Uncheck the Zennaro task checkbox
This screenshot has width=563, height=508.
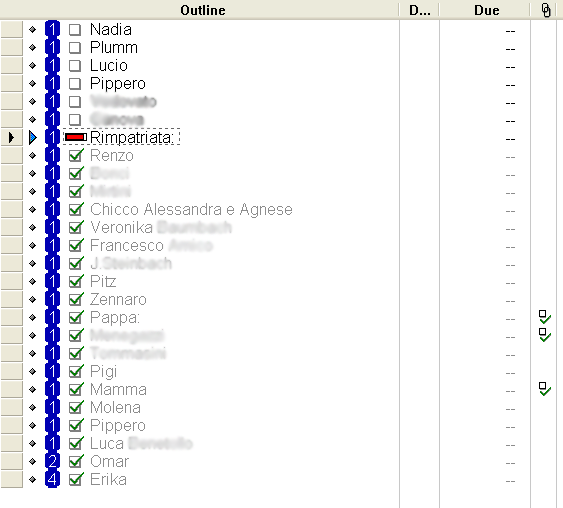(76, 299)
